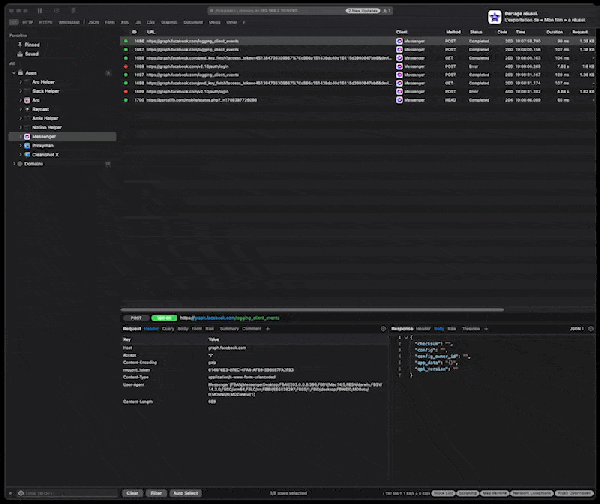Click Messenger client icon on the HEAD request row
The image size is (600, 504).
tap(399, 100)
